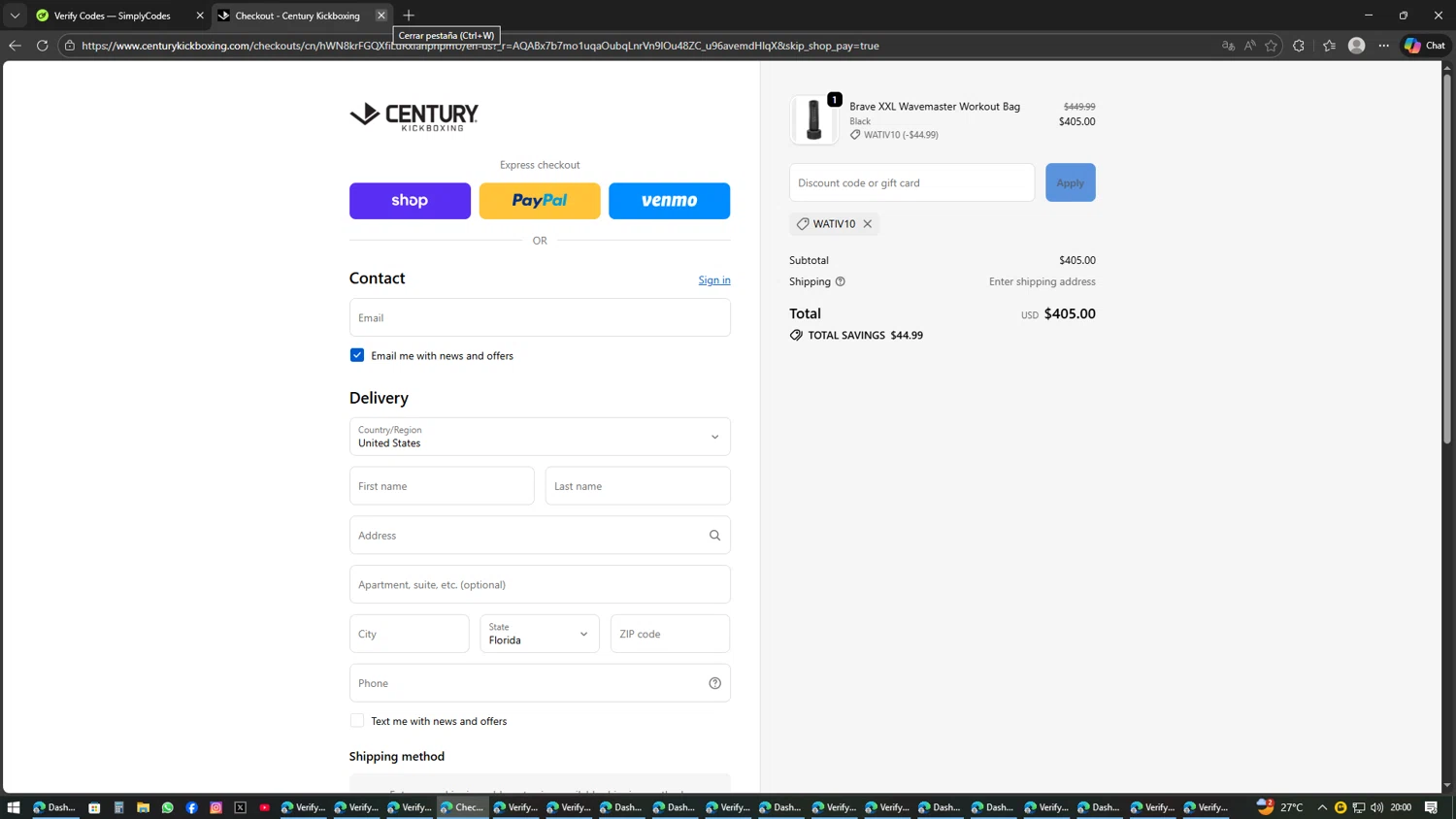The height and width of the screenshot is (819, 1456).
Task: View site information lock icon
Action: point(70,46)
